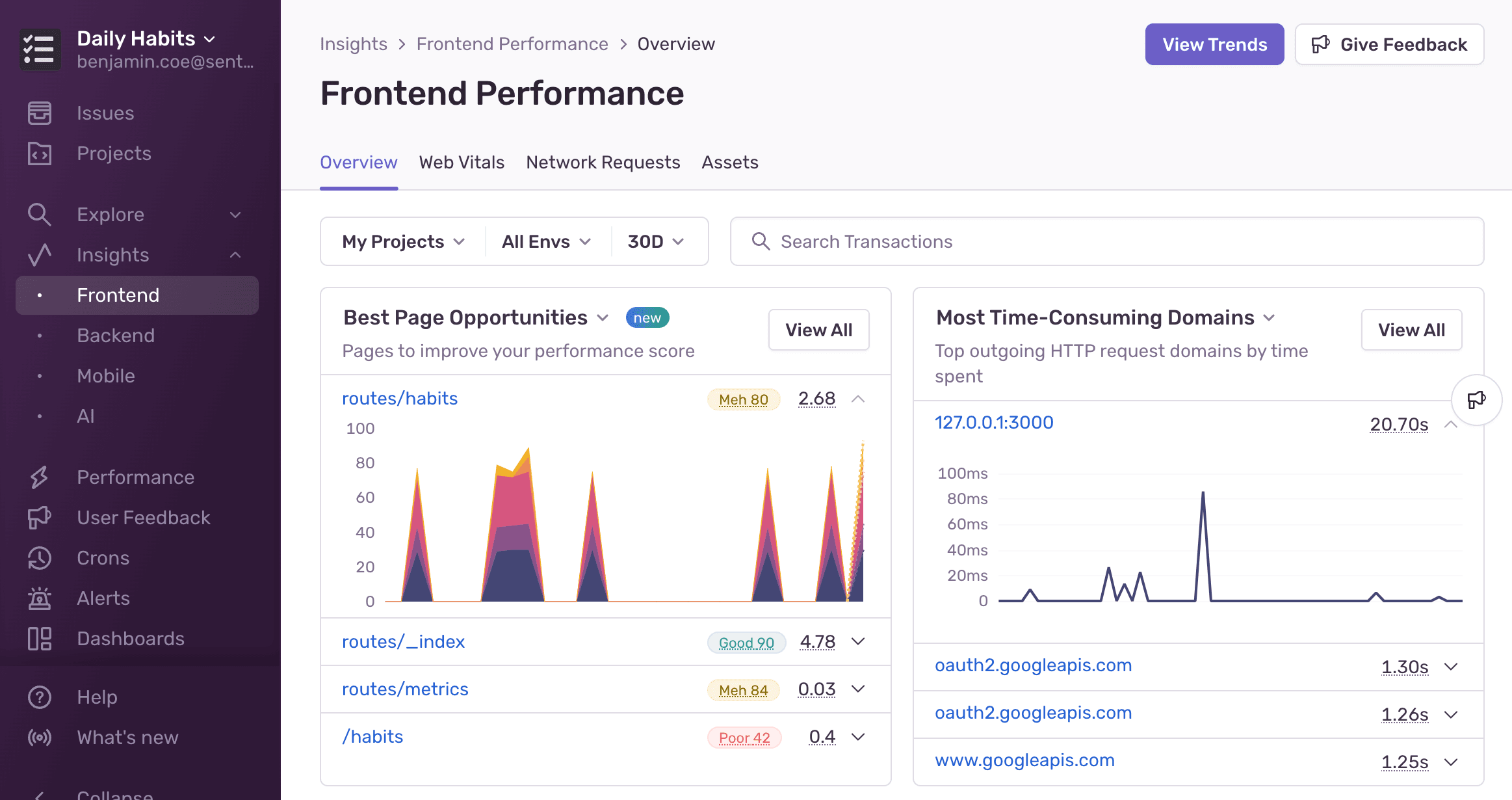Click the Insights graph icon

(x=40, y=255)
